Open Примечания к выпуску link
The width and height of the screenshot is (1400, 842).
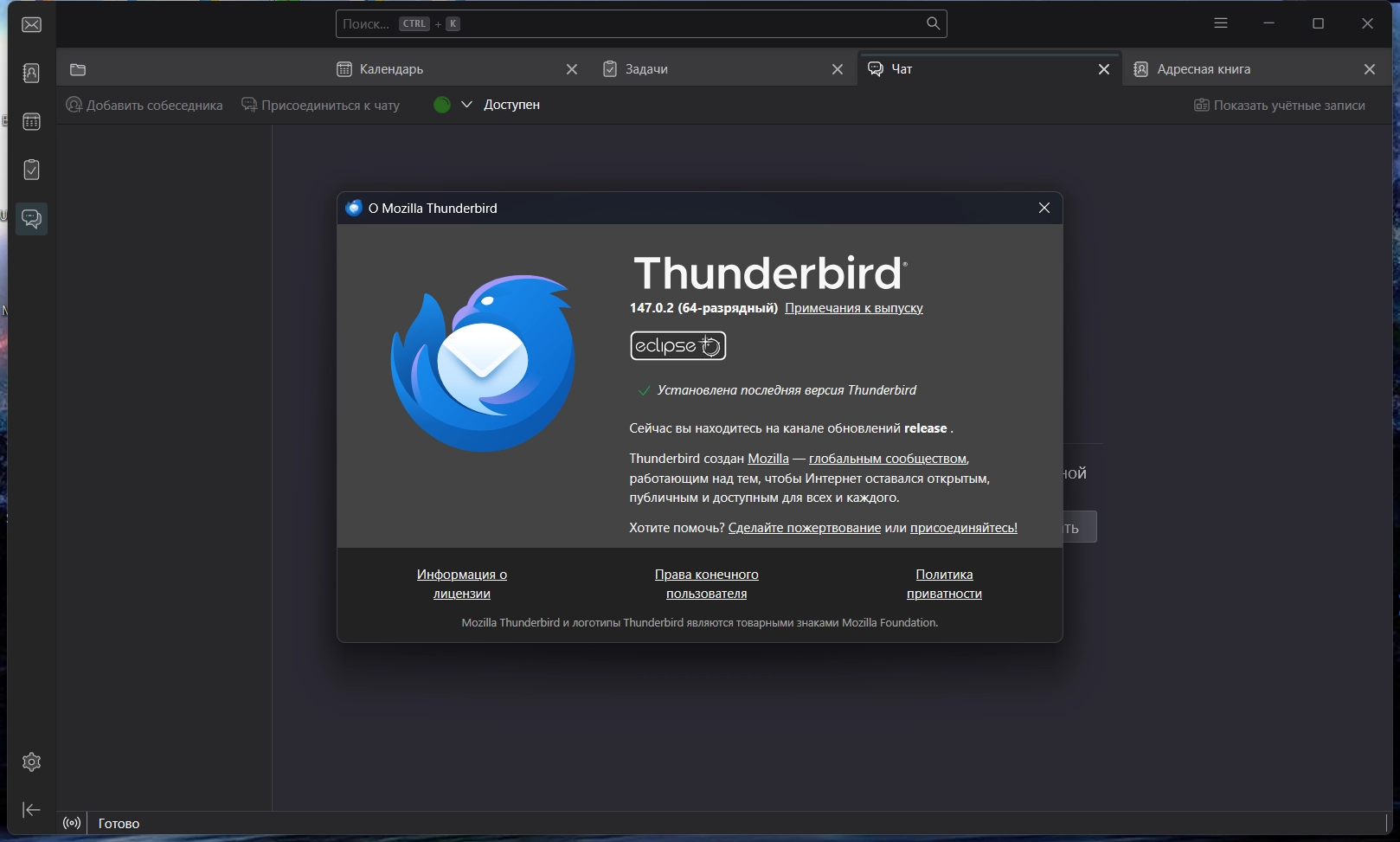click(x=854, y=308)
